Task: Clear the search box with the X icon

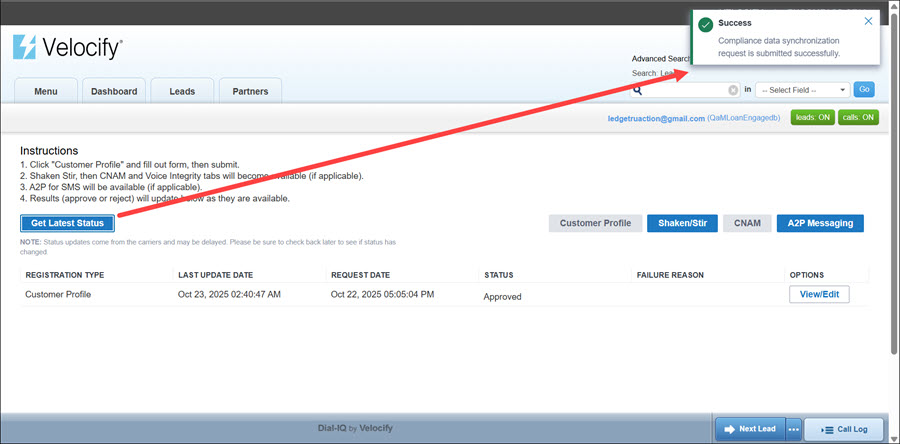Action: 733,90
